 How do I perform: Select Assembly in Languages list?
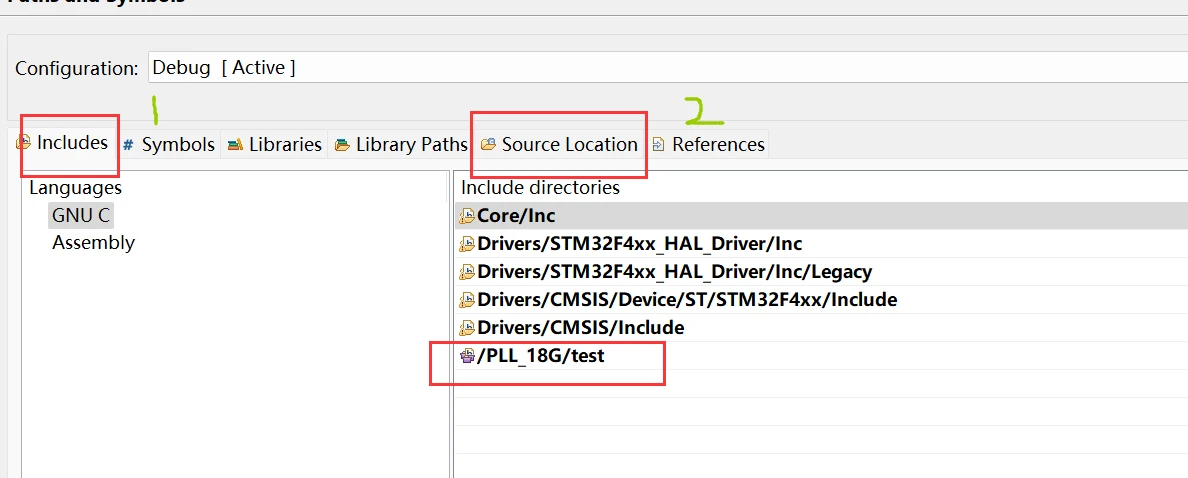point(93,243)
